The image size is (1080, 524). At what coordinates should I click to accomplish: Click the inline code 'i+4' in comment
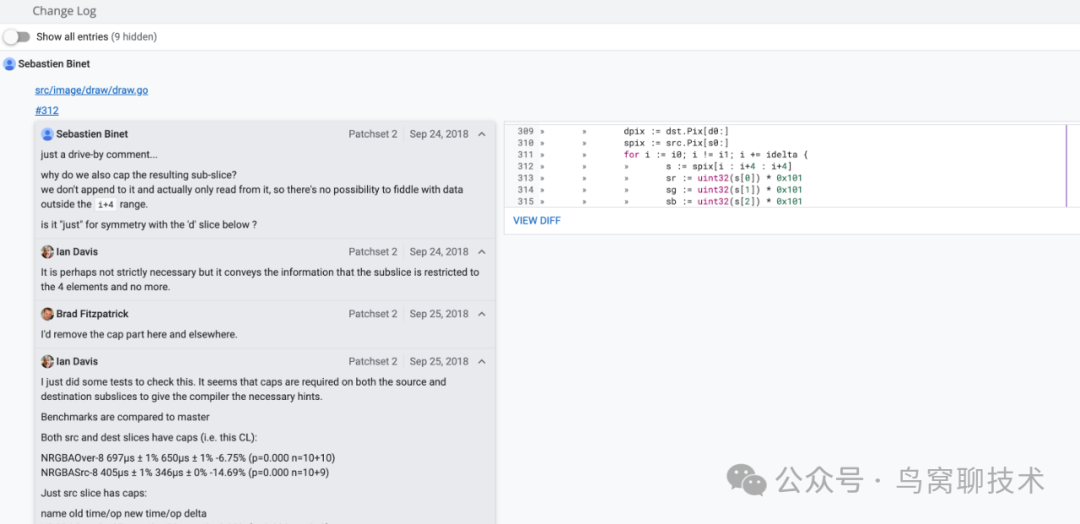(x=106, y=205)
